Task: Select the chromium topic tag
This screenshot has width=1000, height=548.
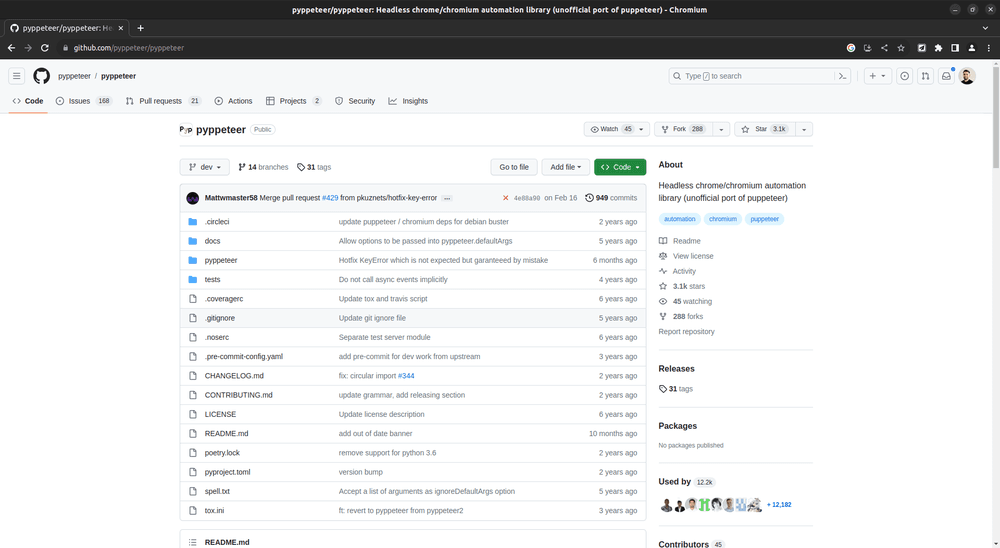Action: click(723, 219)
